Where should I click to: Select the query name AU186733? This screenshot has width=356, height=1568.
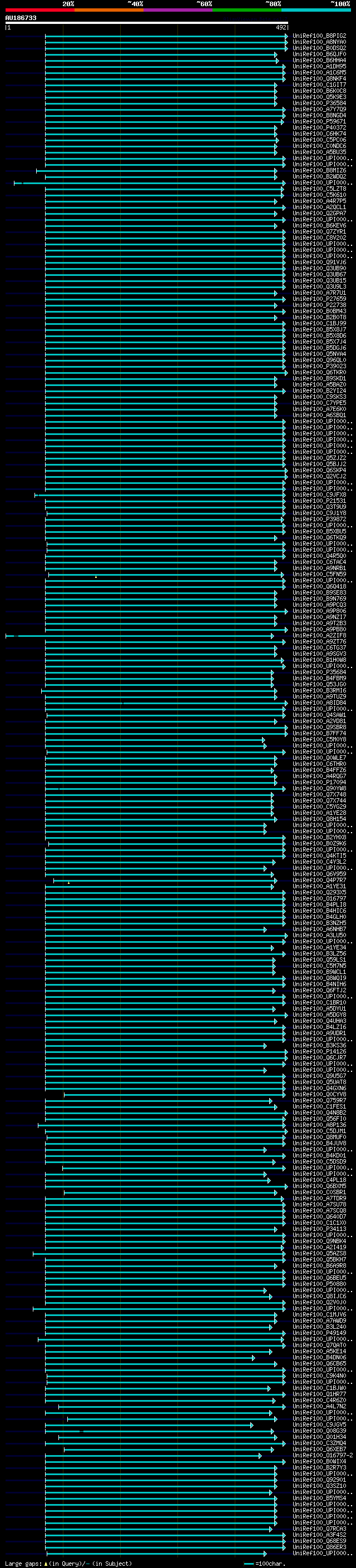[21, 18]
